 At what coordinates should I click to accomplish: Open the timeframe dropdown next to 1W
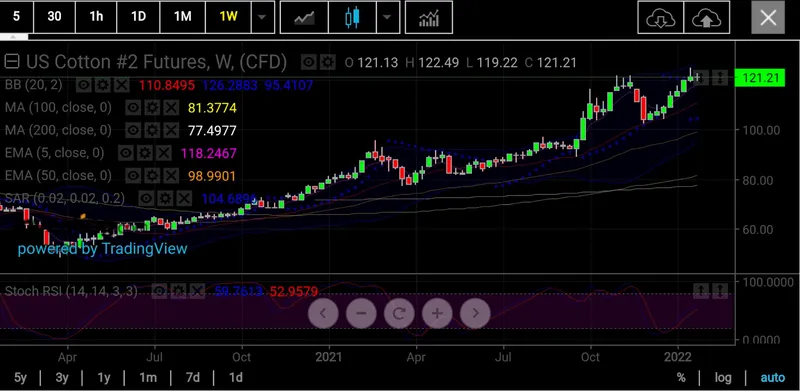click(262, 17)
